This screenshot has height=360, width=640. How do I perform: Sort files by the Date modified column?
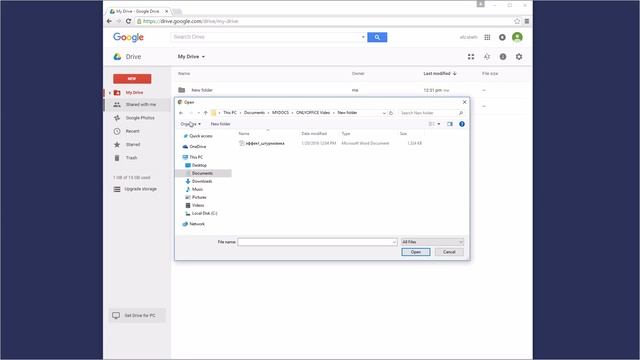point(314,134)
